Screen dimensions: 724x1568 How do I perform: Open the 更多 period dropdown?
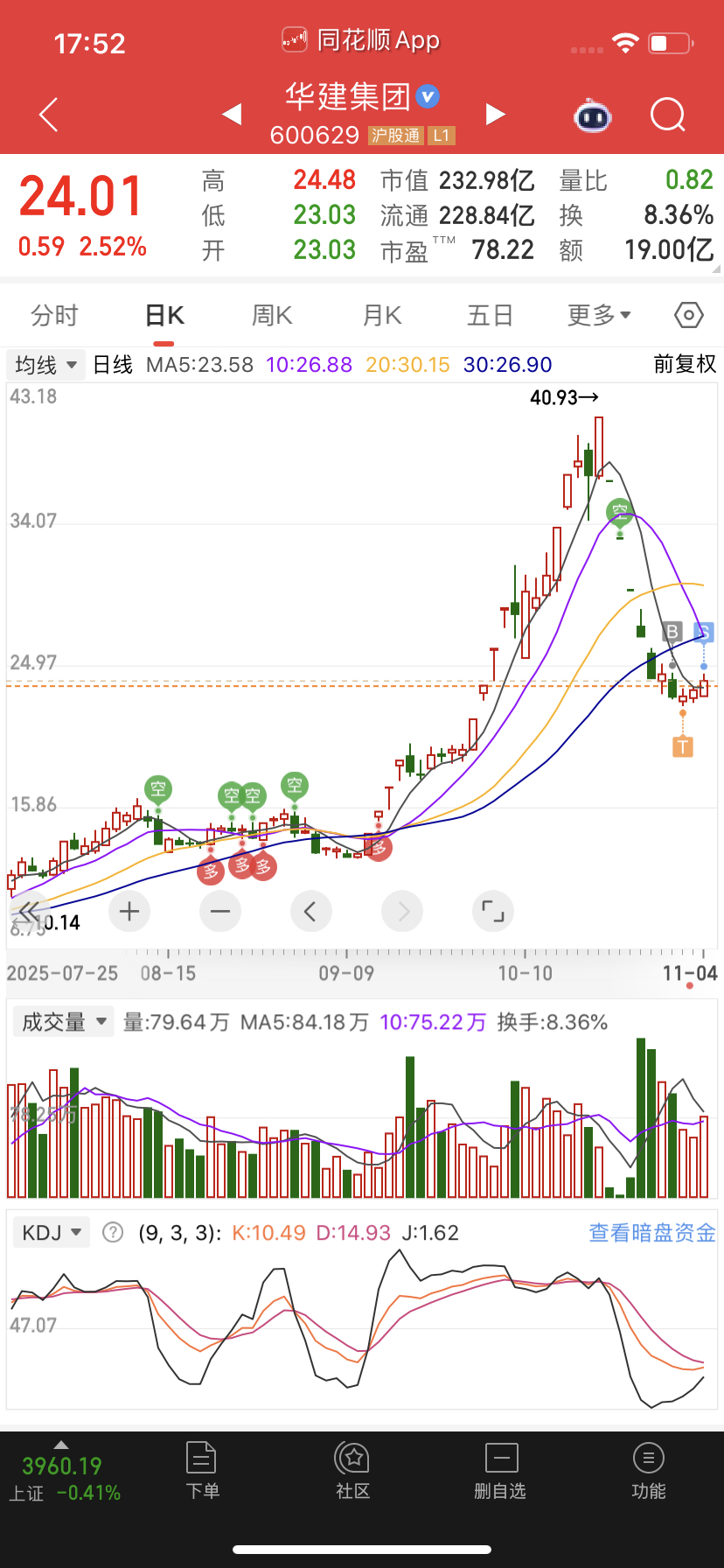(599, 315)
